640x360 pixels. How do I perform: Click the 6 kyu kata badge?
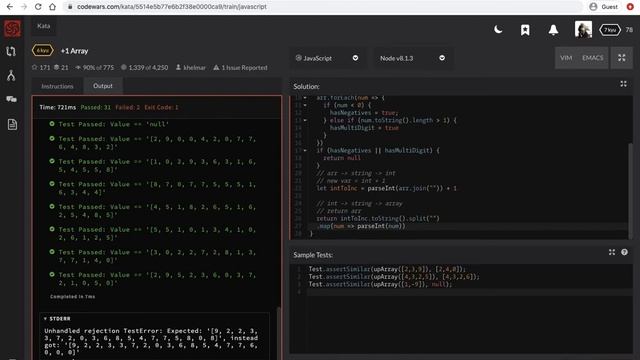(42, 51)
